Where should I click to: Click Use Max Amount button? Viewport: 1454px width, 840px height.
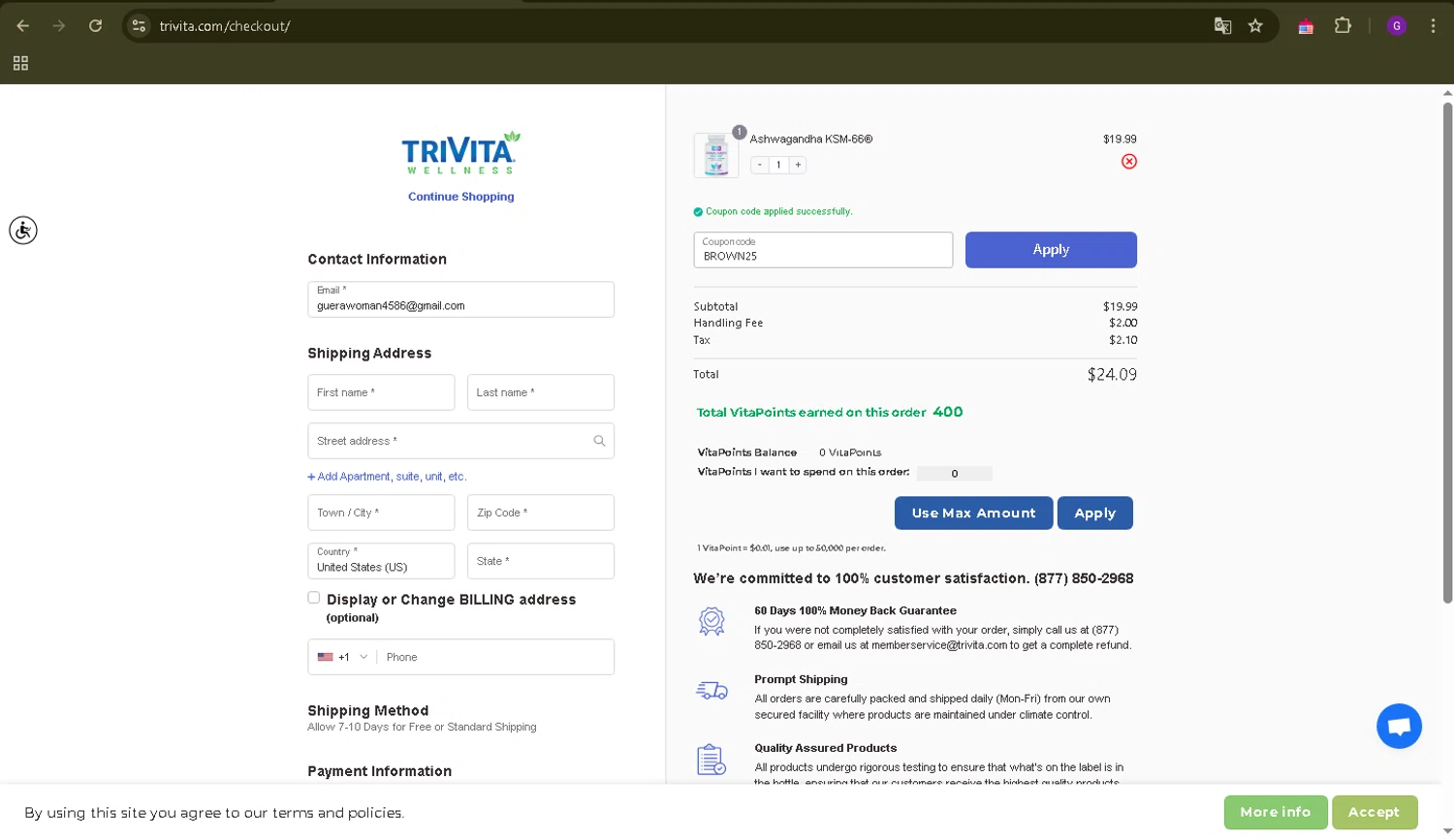(974, 513)
